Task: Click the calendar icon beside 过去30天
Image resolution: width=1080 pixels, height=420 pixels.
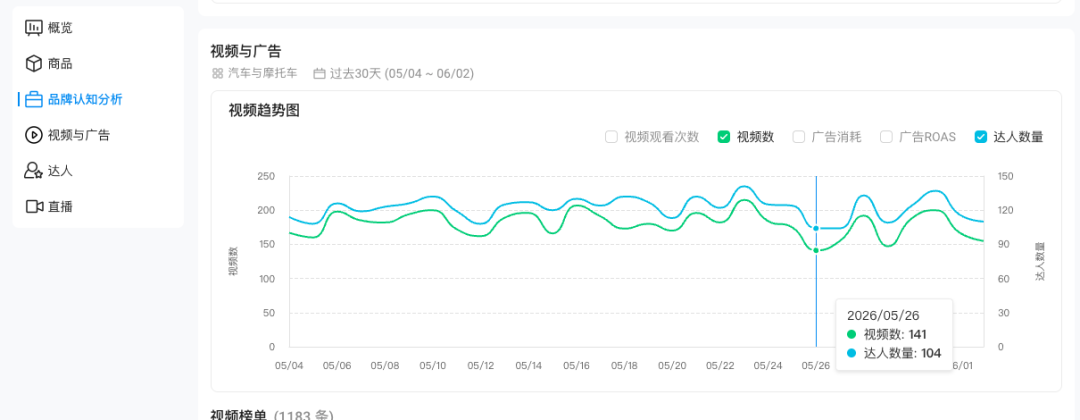Action: [x=319, y=73]
